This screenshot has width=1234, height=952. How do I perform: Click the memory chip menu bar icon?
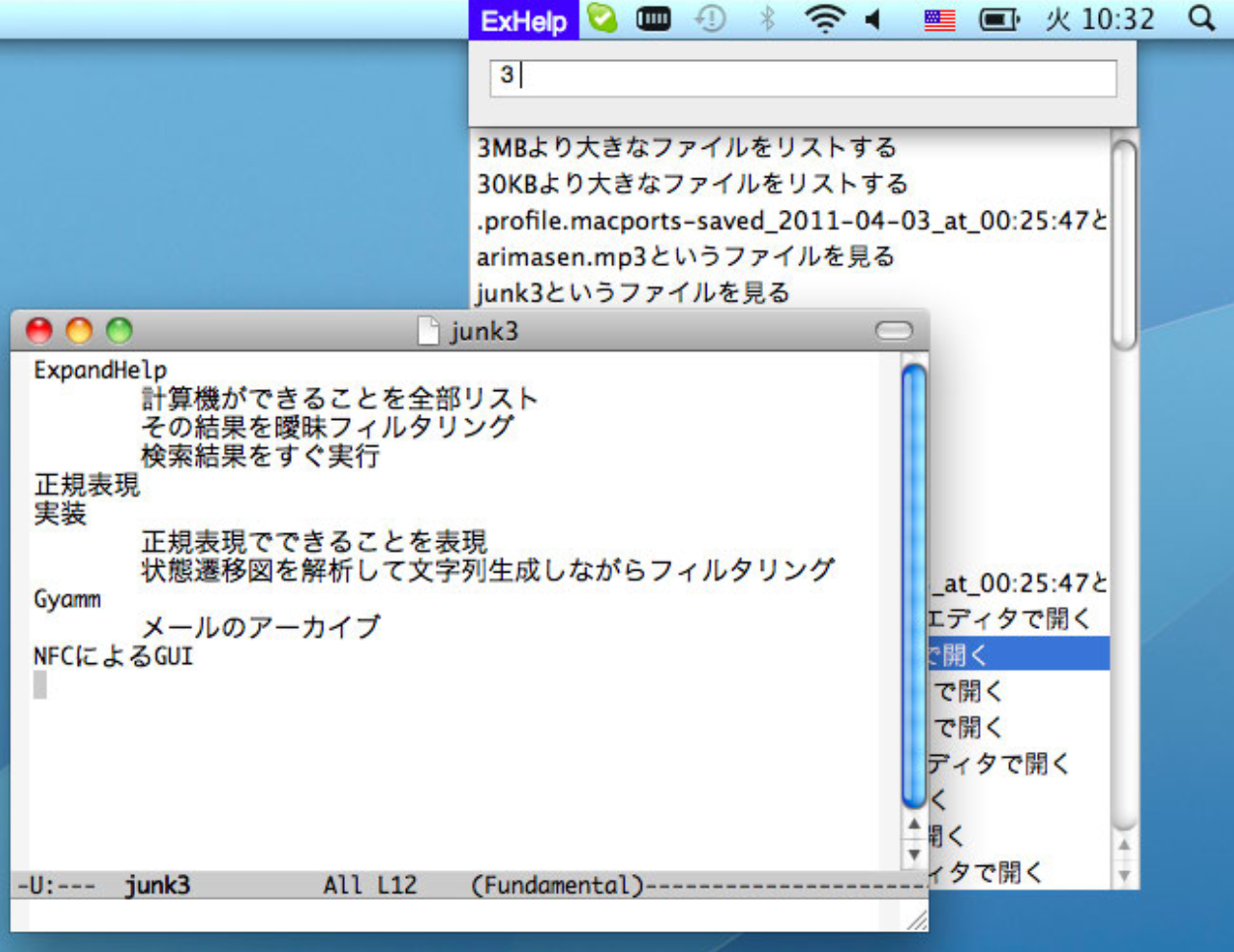coord(653,18)
